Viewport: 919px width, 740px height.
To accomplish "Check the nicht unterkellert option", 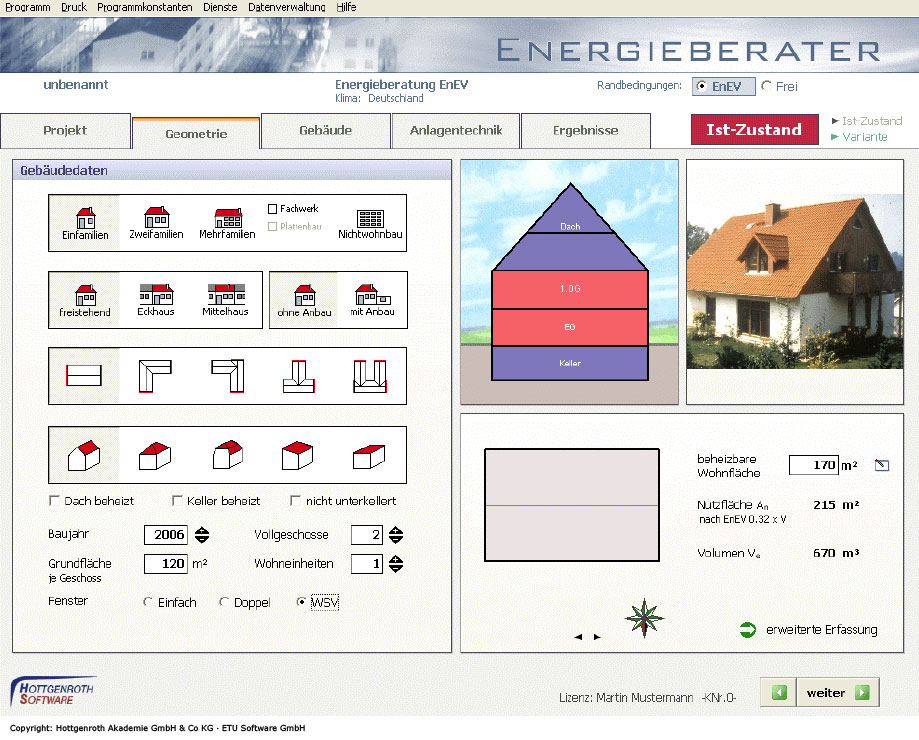I will (295, 500).
